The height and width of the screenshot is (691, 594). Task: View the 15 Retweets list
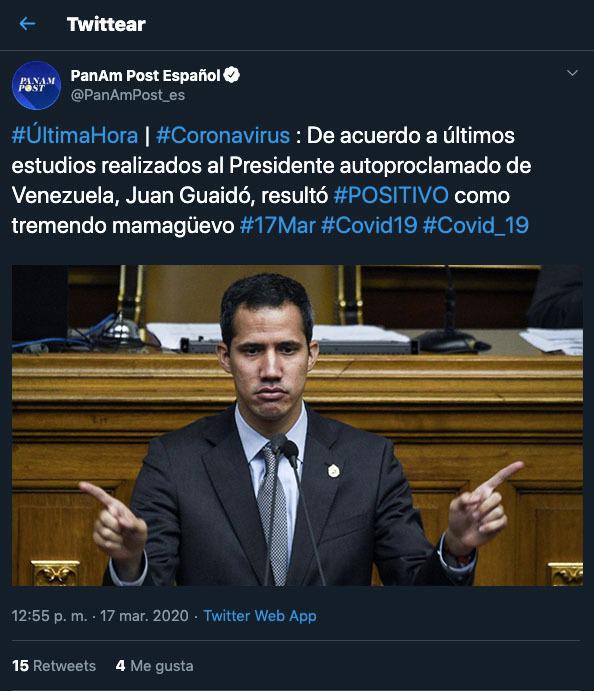[x=54, y=665]
